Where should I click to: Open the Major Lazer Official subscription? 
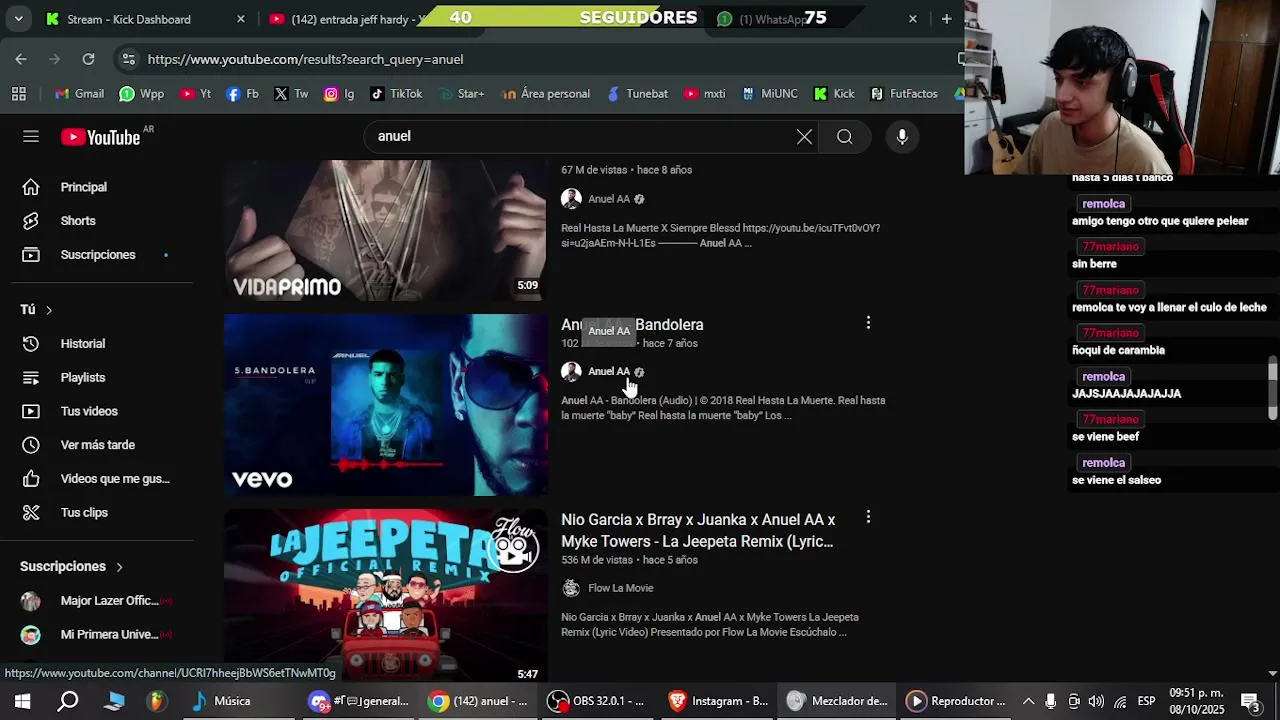pyautogui.click(x=97, y=601)
